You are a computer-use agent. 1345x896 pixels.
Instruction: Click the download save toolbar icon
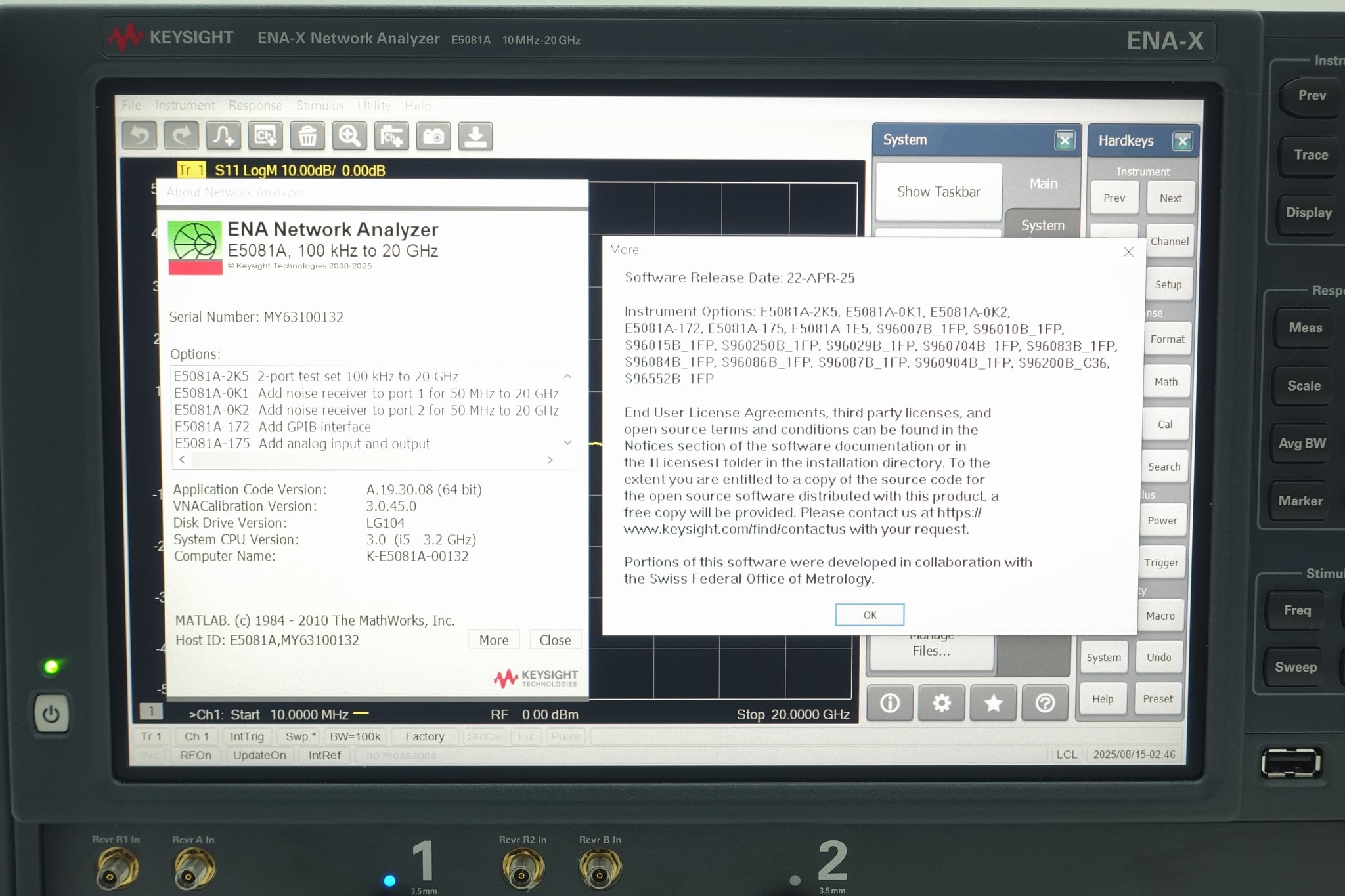(475, 136)
